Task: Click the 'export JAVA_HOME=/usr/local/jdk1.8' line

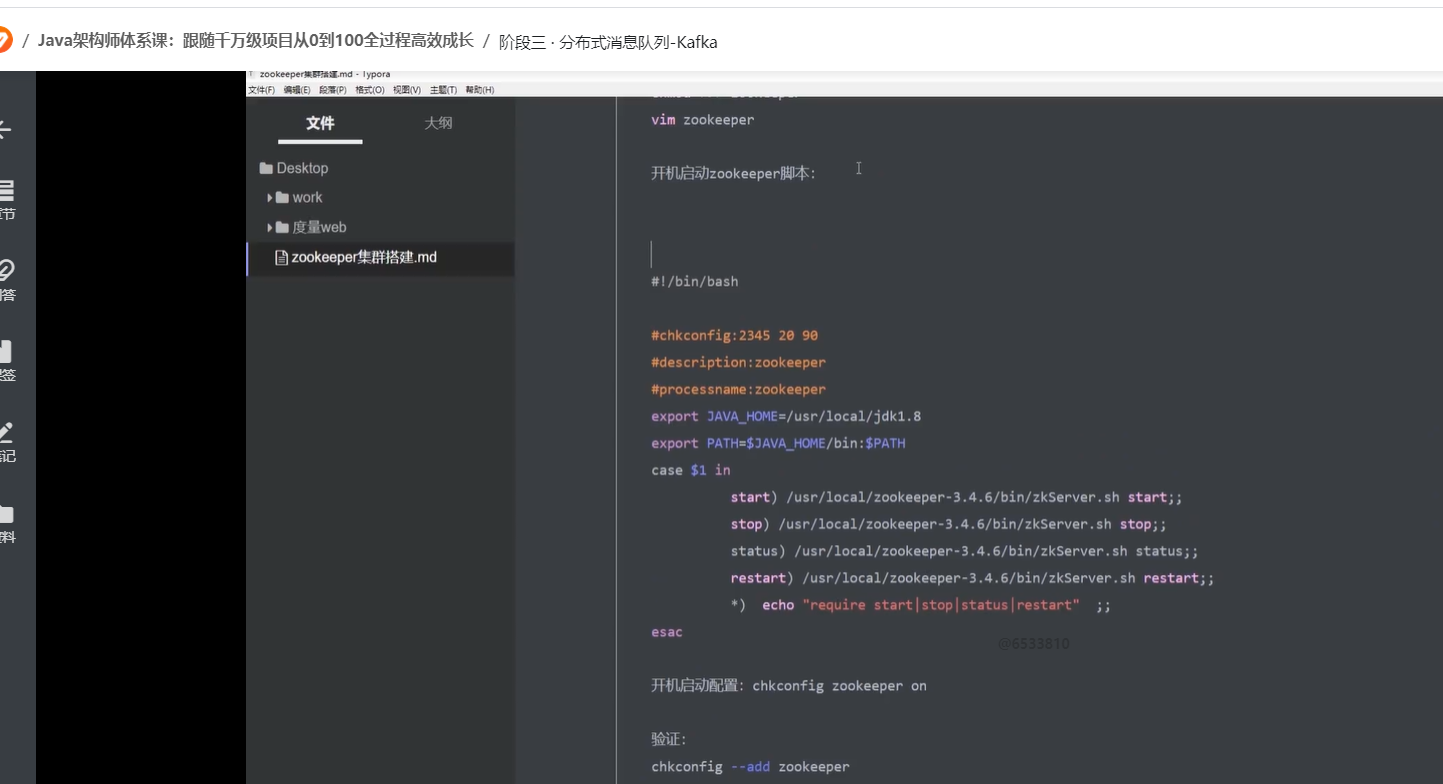Action: [786, 417]
